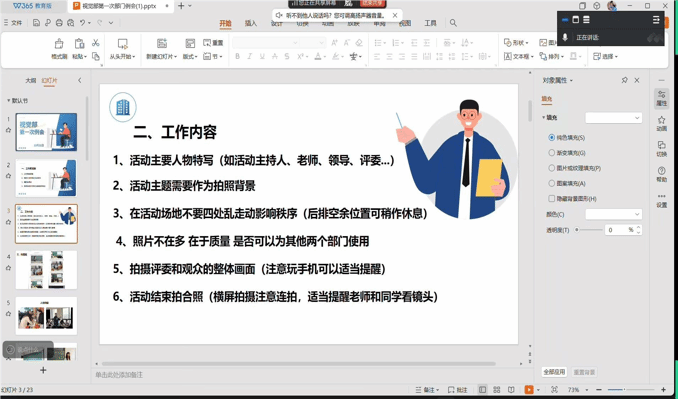Open the fill preset dropdown

613,118
